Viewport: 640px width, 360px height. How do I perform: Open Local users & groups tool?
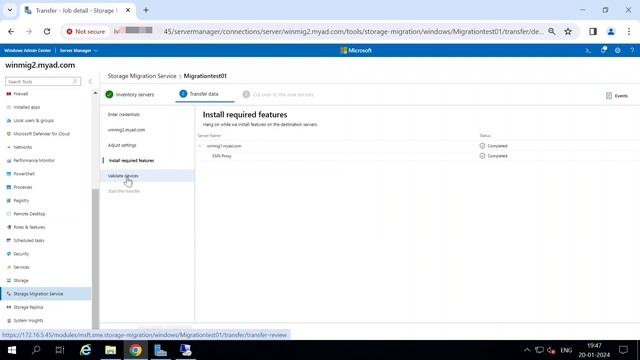point(33,121)
